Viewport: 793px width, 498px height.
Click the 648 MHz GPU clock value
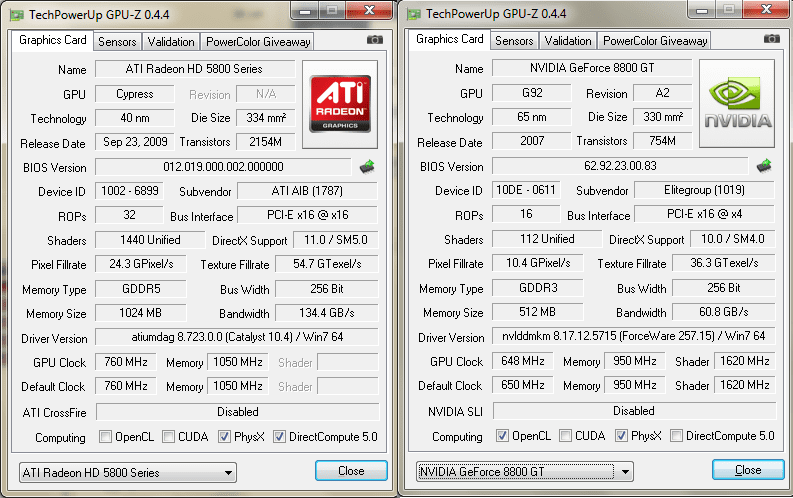(523, 361)
